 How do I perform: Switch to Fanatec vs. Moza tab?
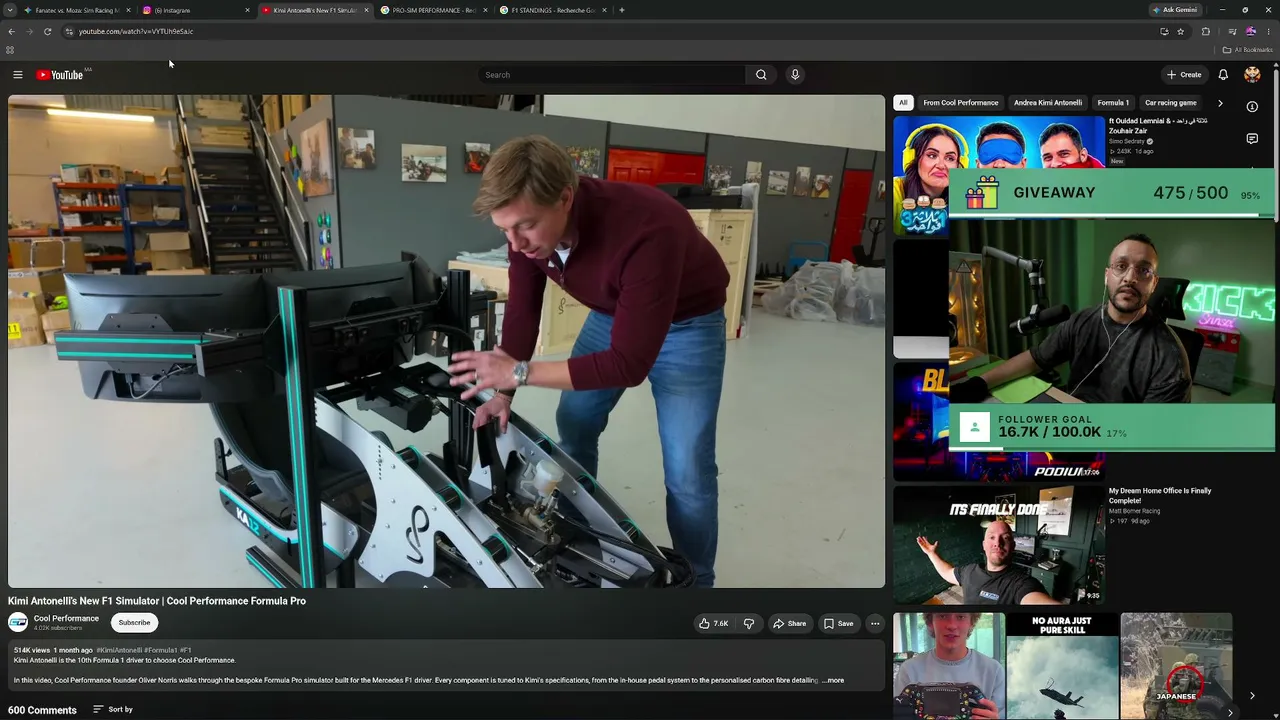point(77,10)
